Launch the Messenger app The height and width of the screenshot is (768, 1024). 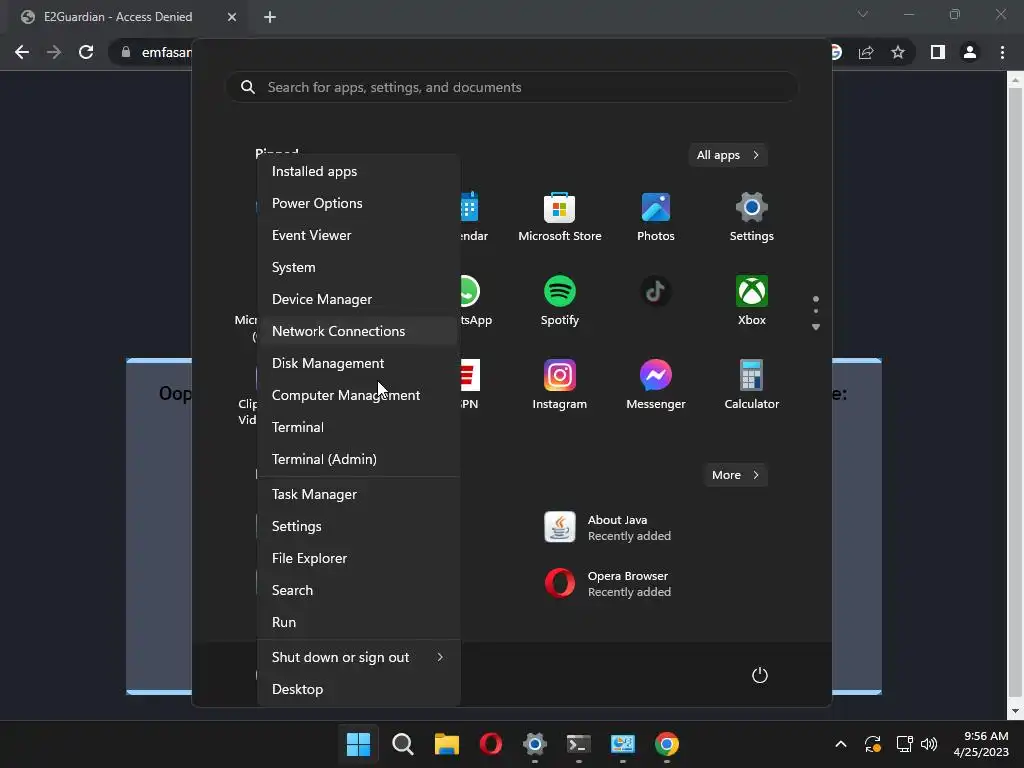click(656, 385)
